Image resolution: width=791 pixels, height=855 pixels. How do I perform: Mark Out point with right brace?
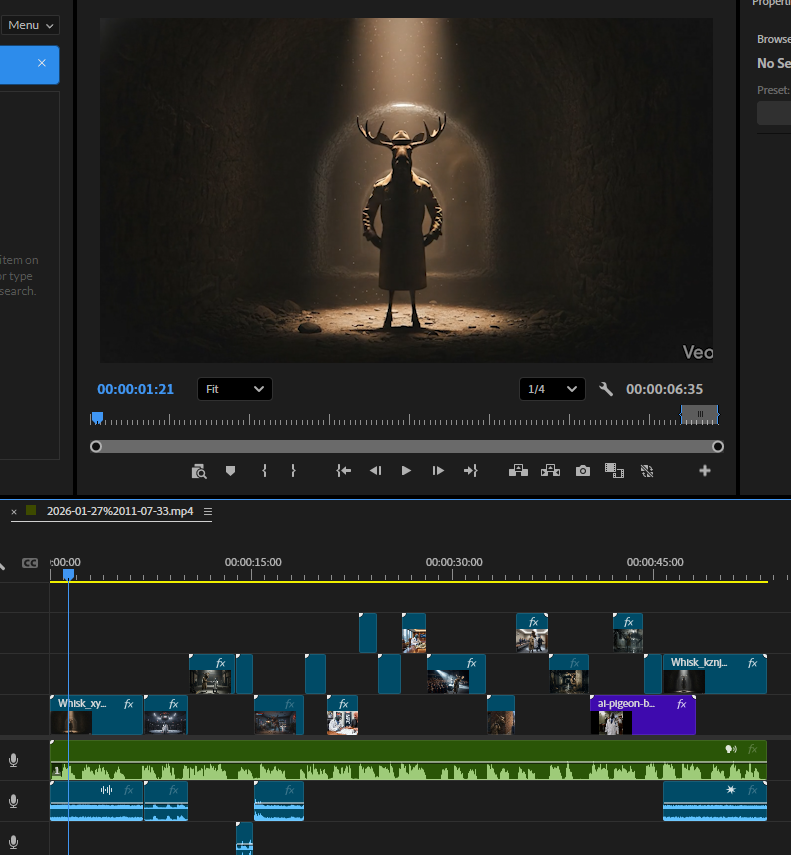click(293, 471)
